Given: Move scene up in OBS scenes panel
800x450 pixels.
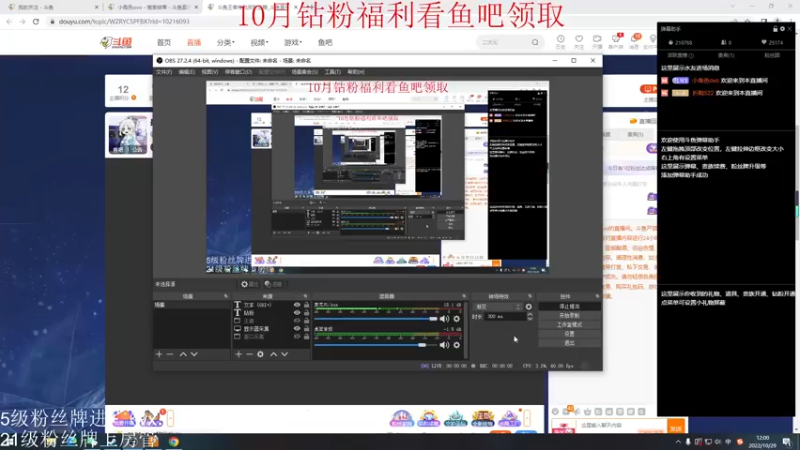Looking at the screenshot, I should click(x=183, y=354).
